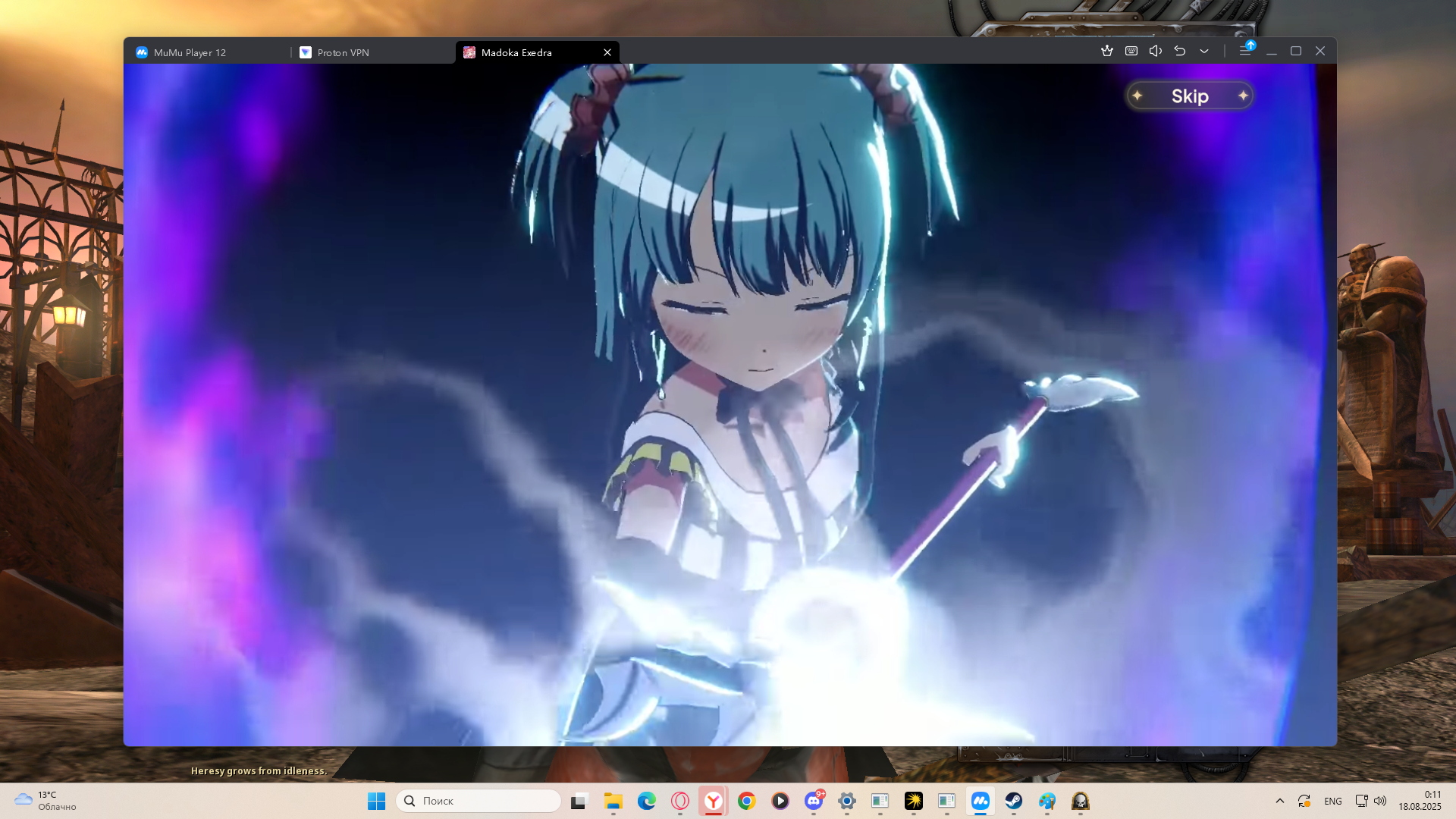Switch the ENG input language indicator
The width and height of the screenshot is (1456, 819).
[x=1332, y=801]
